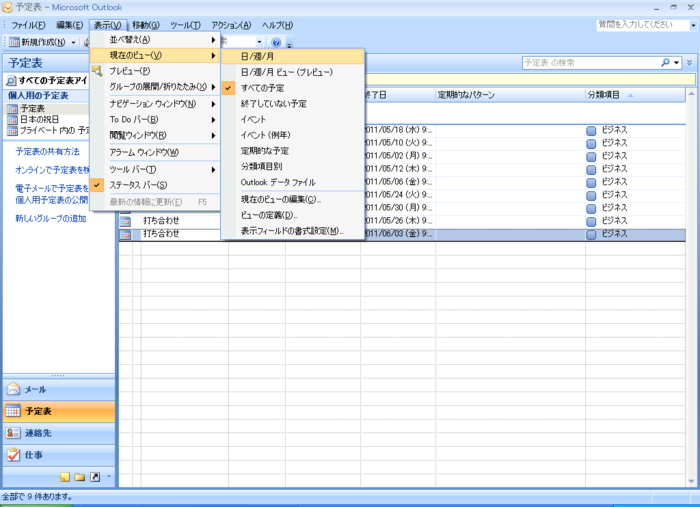Open the ツール menu
The width and height of the screenshot is (700, 507).
(x=185, y=25)
